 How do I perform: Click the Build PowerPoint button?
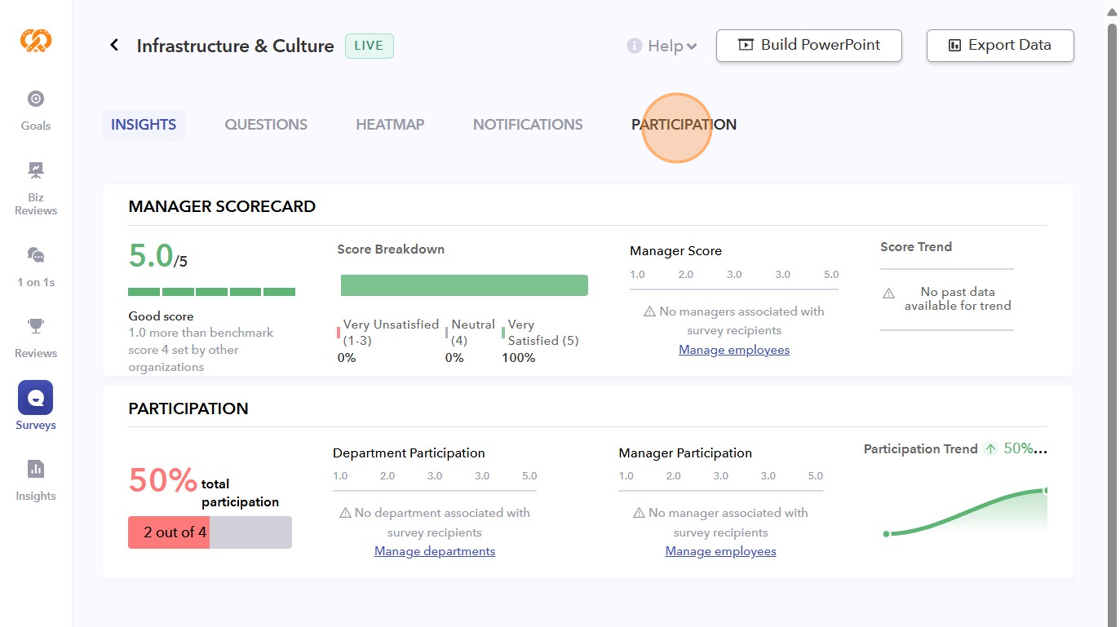coord(809,45)
